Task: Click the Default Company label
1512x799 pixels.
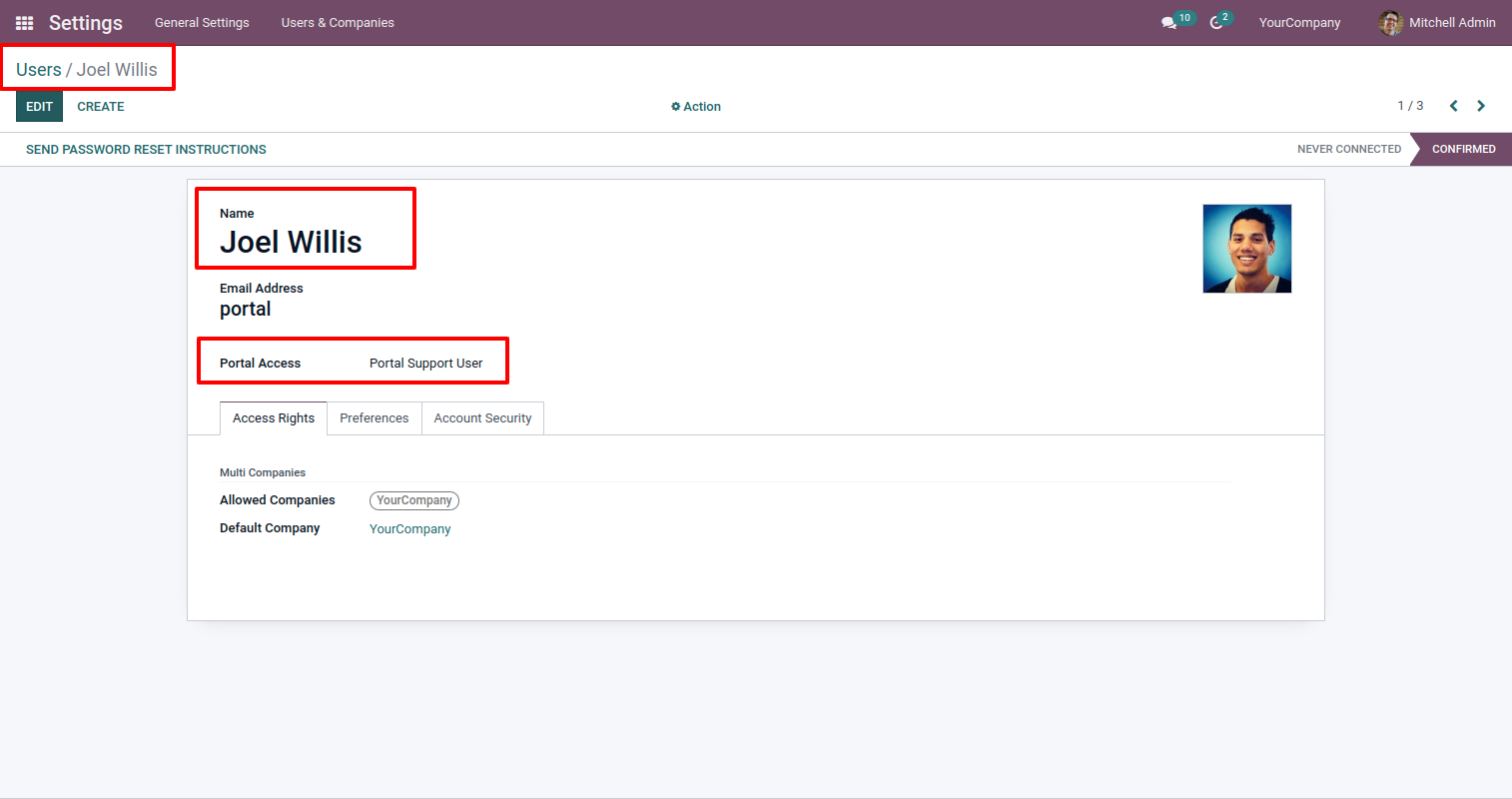Action: [270, 528]
